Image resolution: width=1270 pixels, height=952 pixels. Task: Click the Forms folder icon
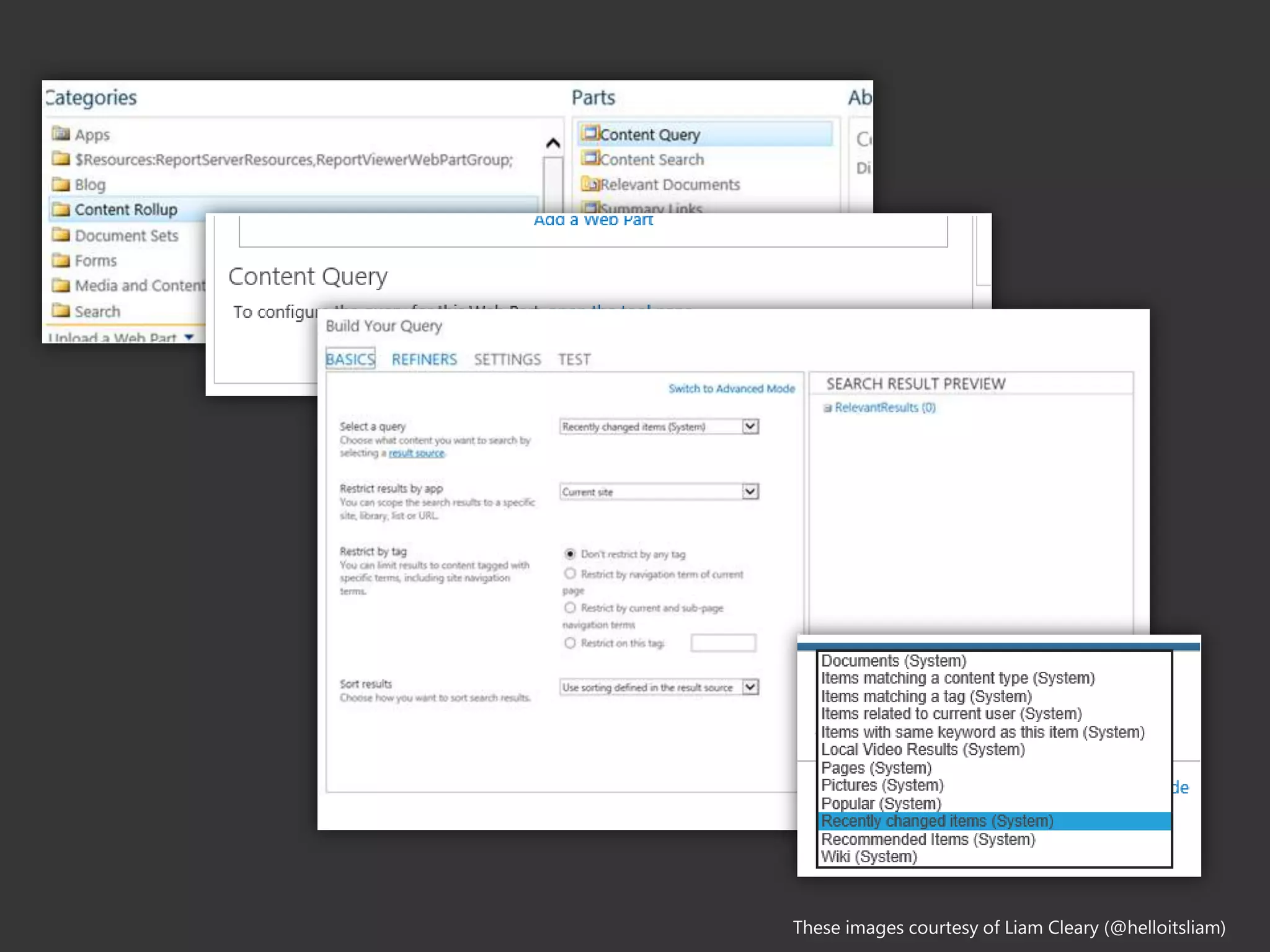[61, 260]
